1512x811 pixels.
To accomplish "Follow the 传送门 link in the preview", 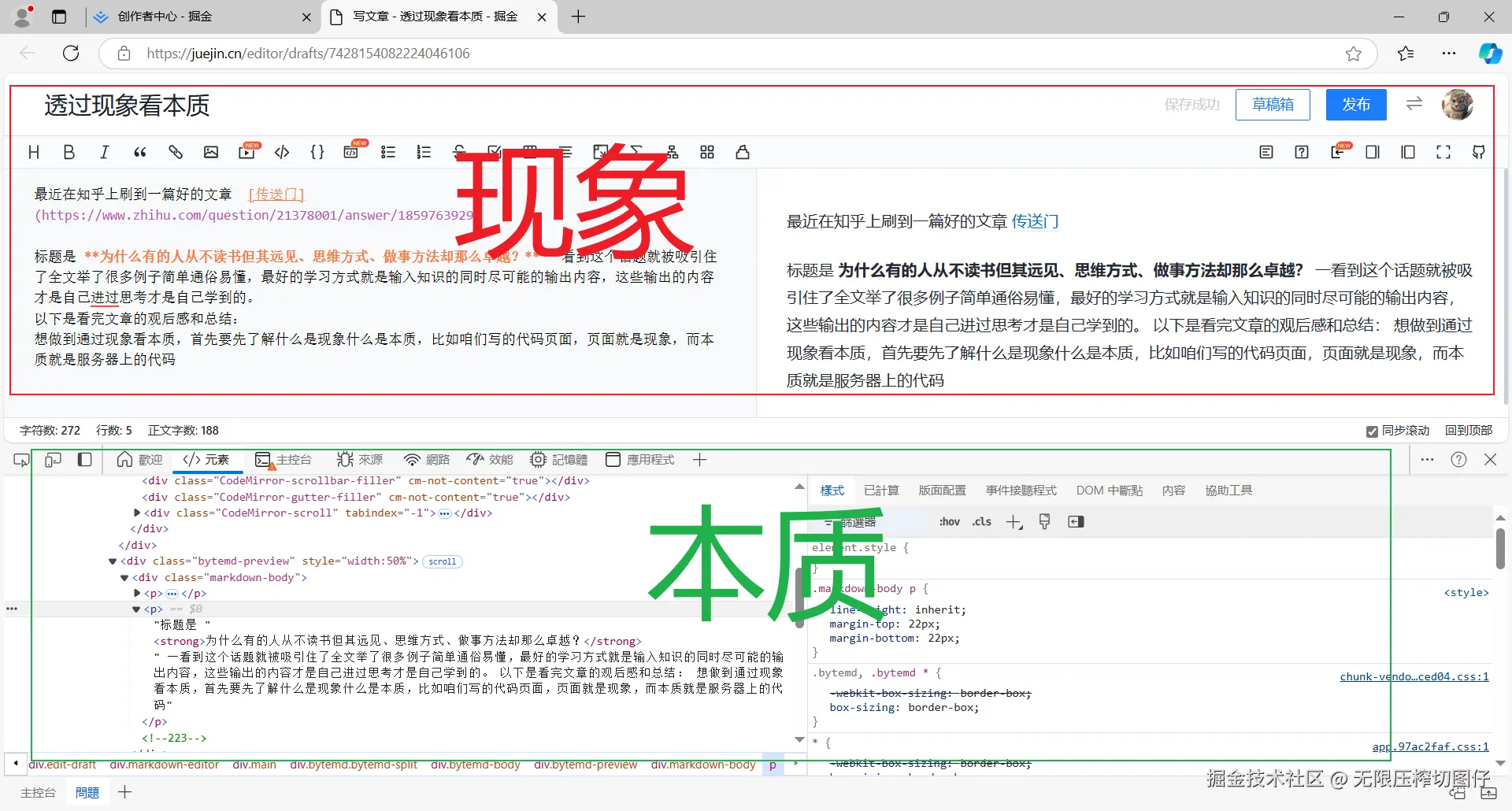I will coord(1035,221).
